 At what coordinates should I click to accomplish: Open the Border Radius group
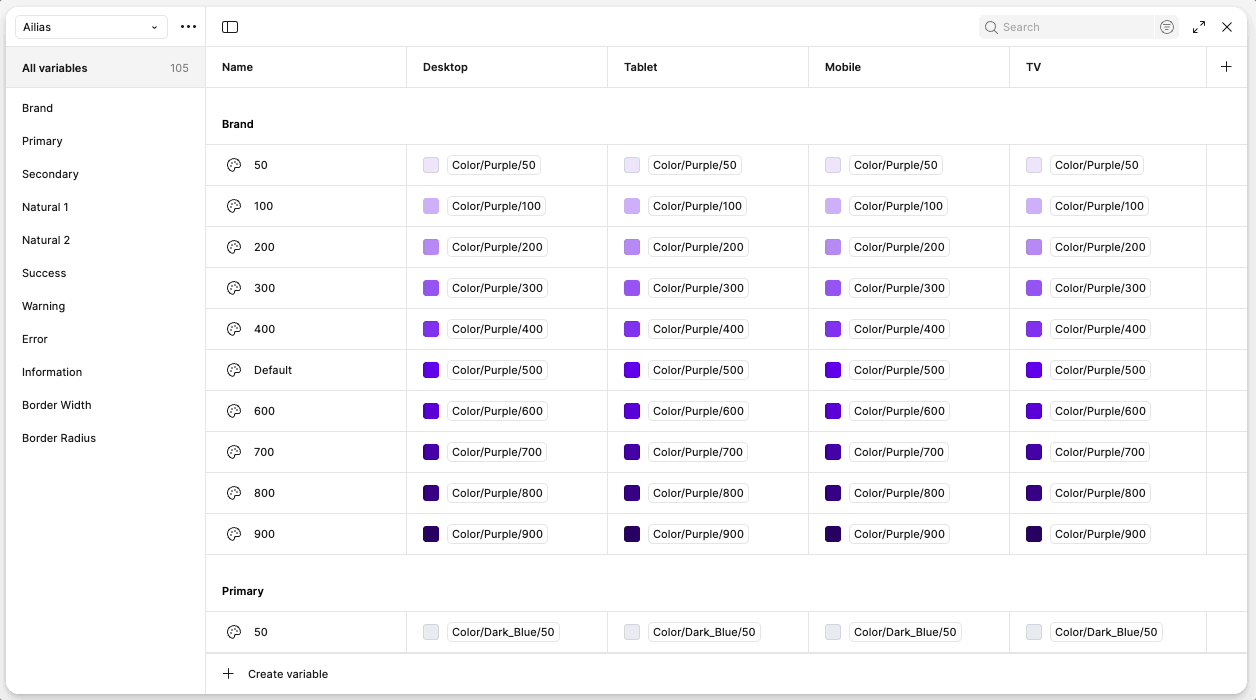[59, 438]
